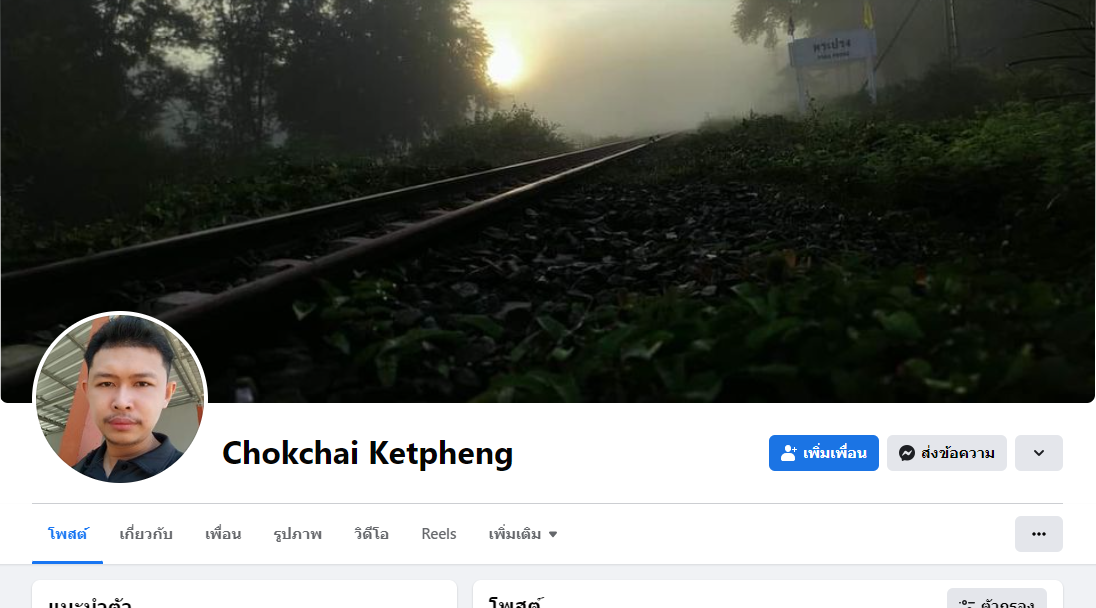Viewport: 1096px width, 608px height.
Task: Click the filter sliders icon beside ตัวกรอง
Action: [x=967, y=604]
